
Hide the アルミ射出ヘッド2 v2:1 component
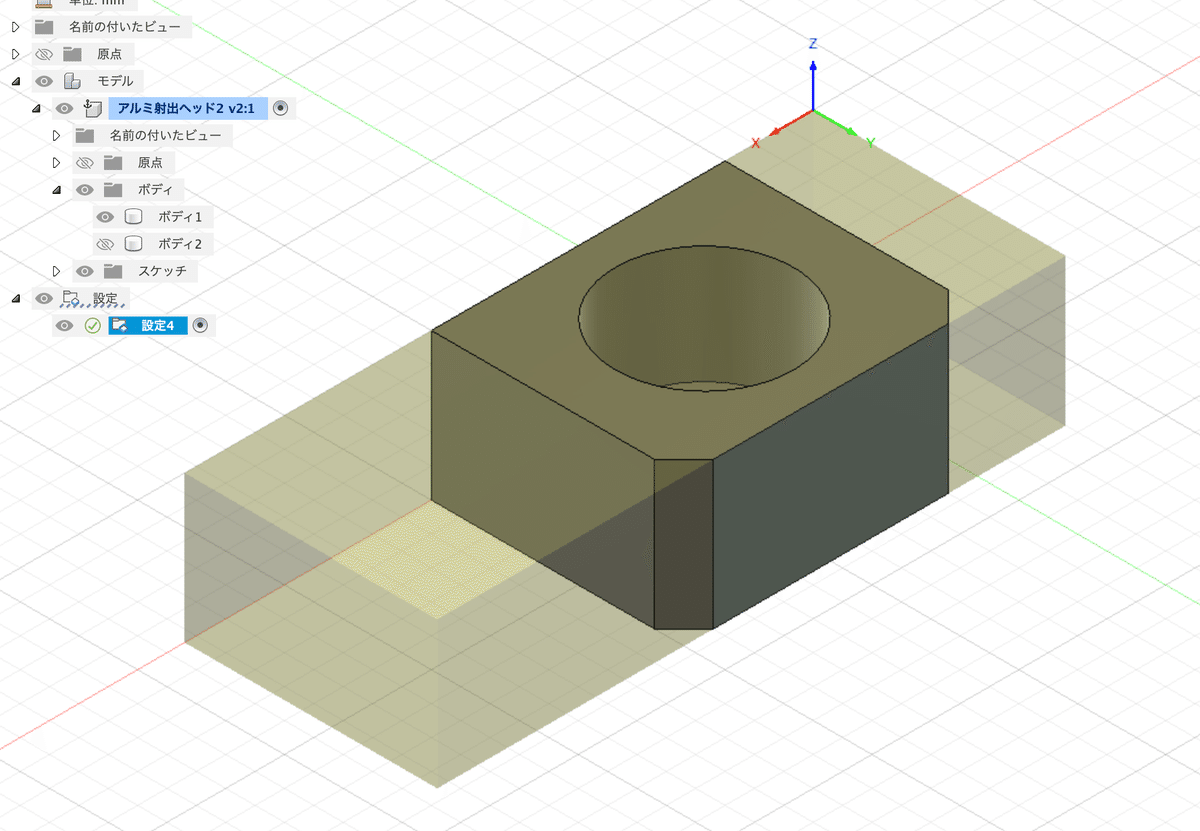[x=65, y=108]
